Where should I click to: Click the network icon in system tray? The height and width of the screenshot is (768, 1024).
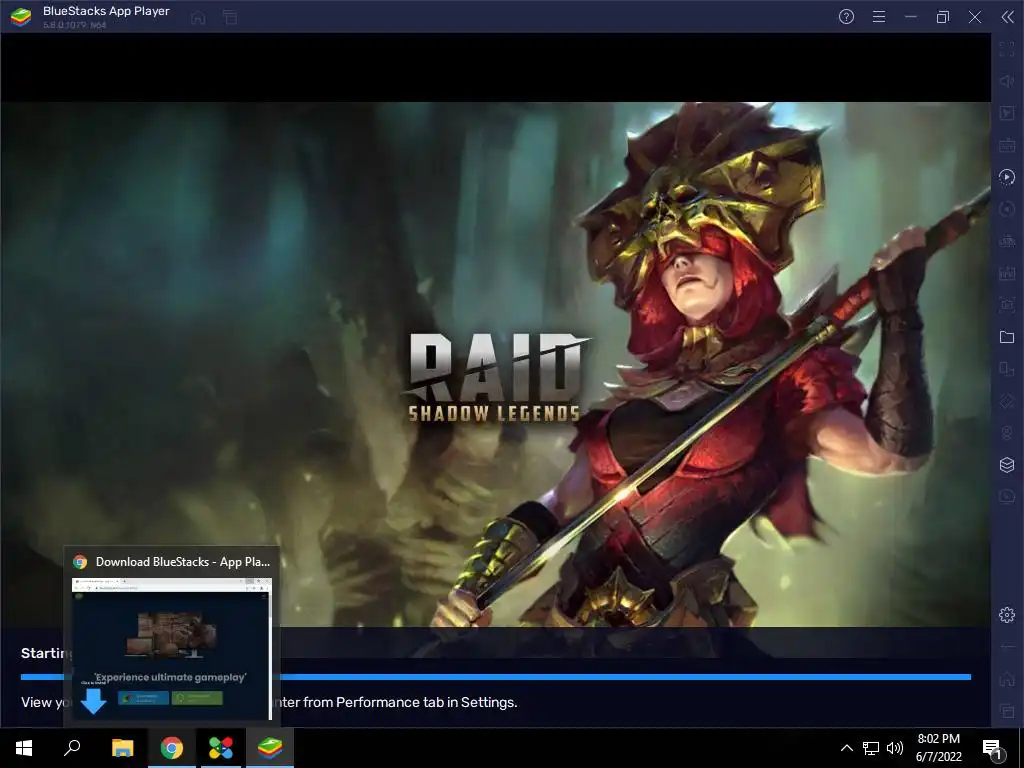tap(871, 748)
